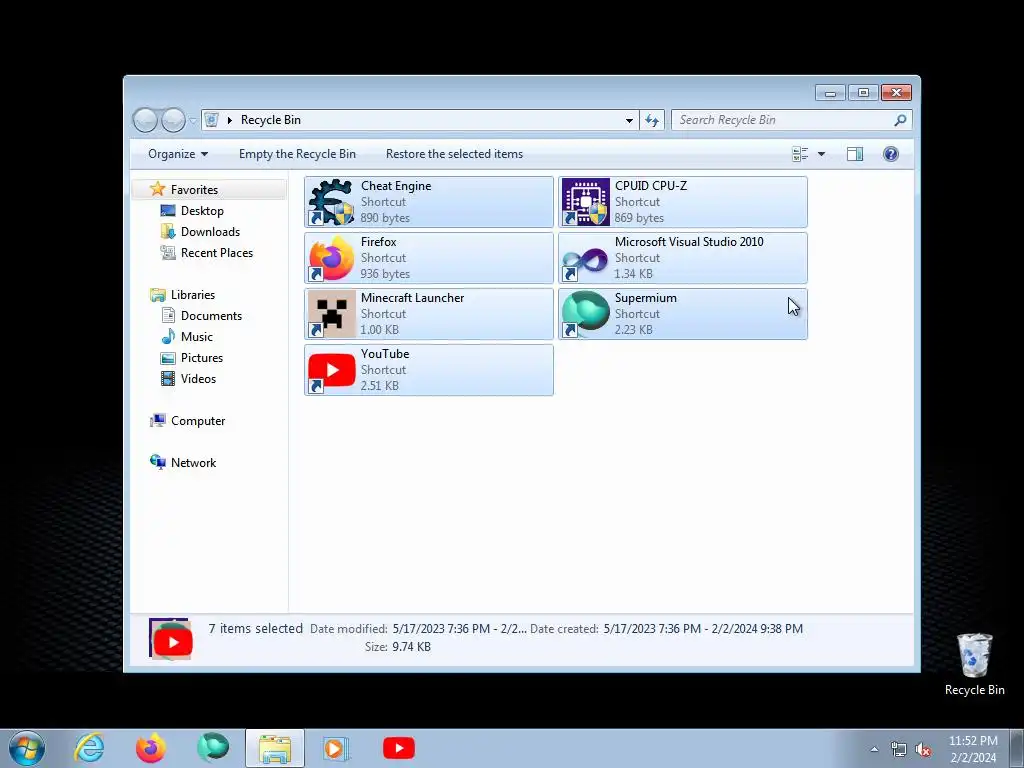This screenshot has width=1024, height=768.
Task: Open the Windows Start button
Action: [27, 748]
